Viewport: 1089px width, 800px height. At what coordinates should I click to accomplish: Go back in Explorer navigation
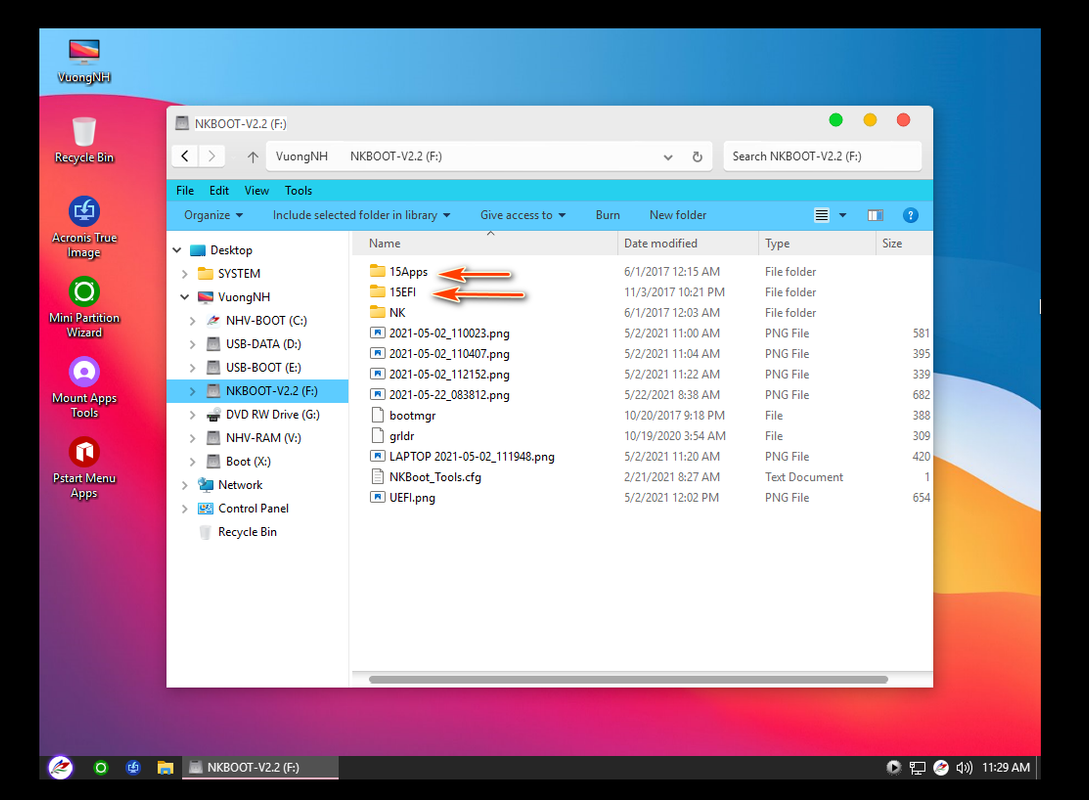coord(185,156)
